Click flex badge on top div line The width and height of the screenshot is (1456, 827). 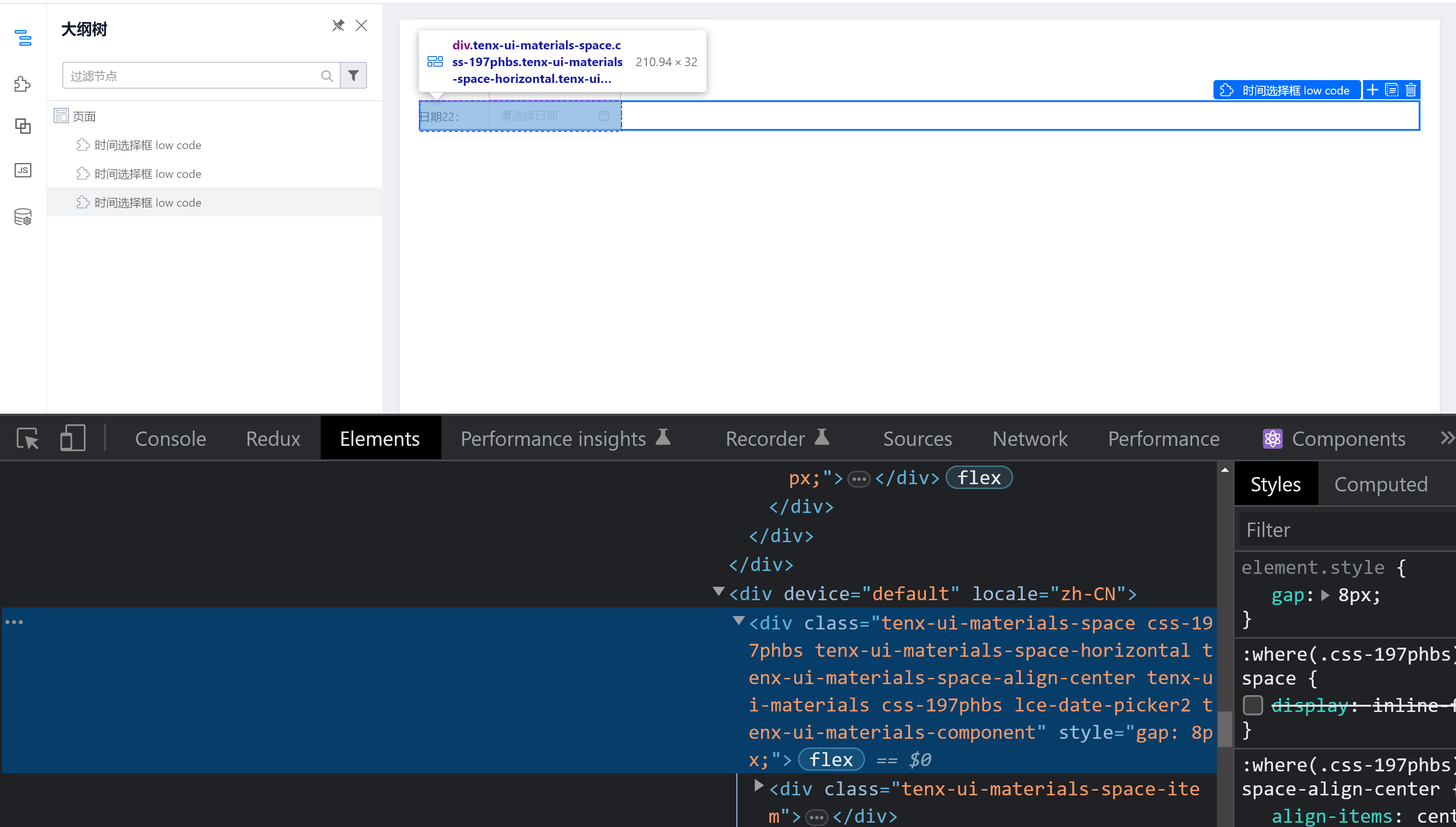[979, 478]
